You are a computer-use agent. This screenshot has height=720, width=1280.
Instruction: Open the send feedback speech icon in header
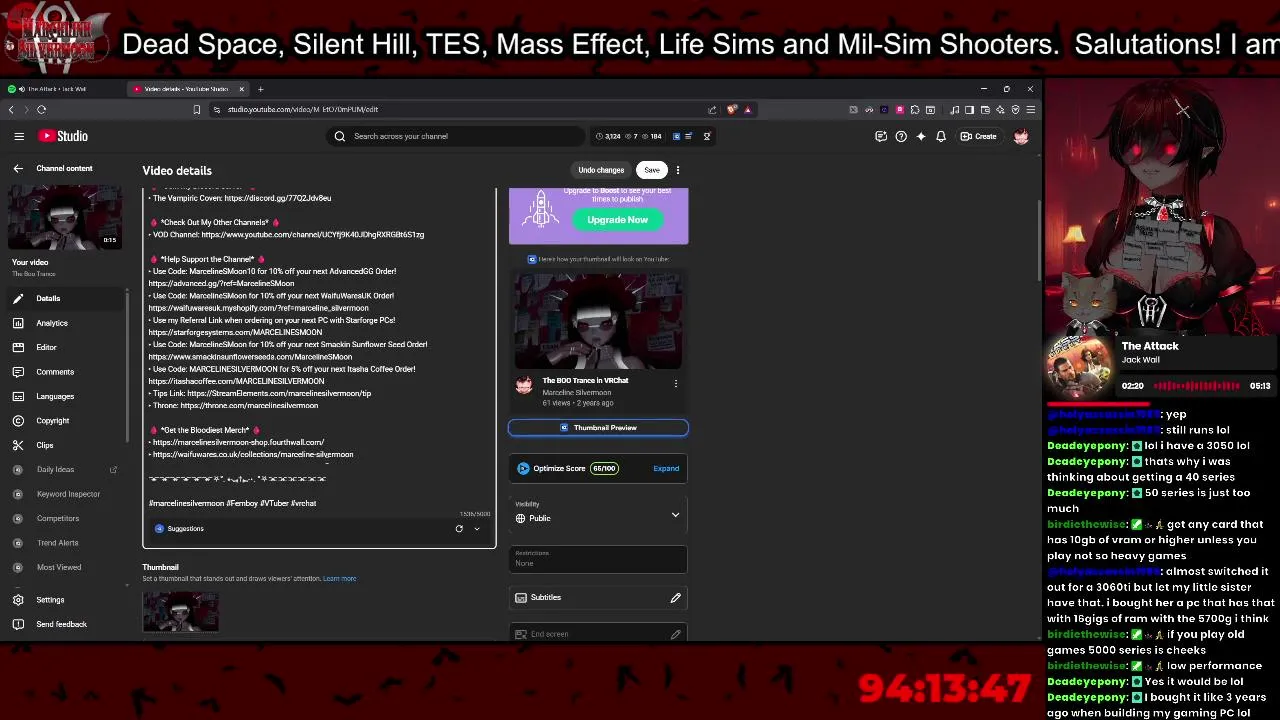pyautogui.click(x=881, y=136)
